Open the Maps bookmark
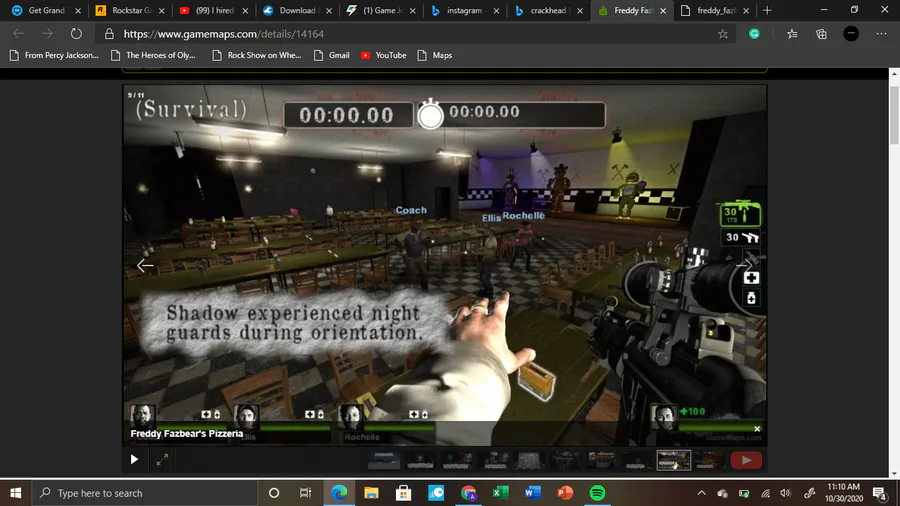 pos(435,55)
